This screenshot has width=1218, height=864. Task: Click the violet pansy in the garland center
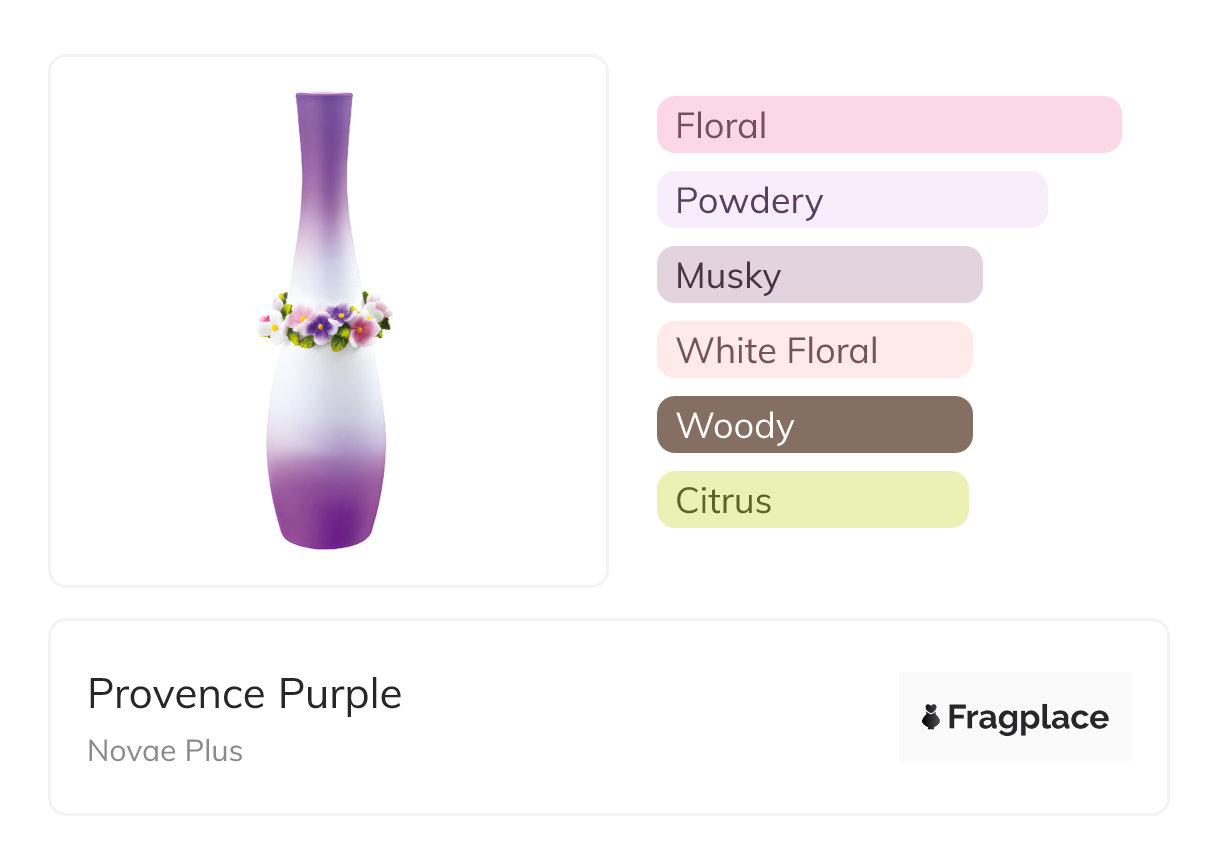click(320, 325)
